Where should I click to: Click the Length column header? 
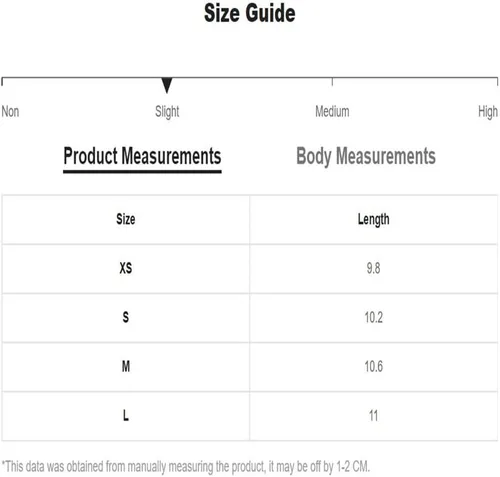(373, 219)
